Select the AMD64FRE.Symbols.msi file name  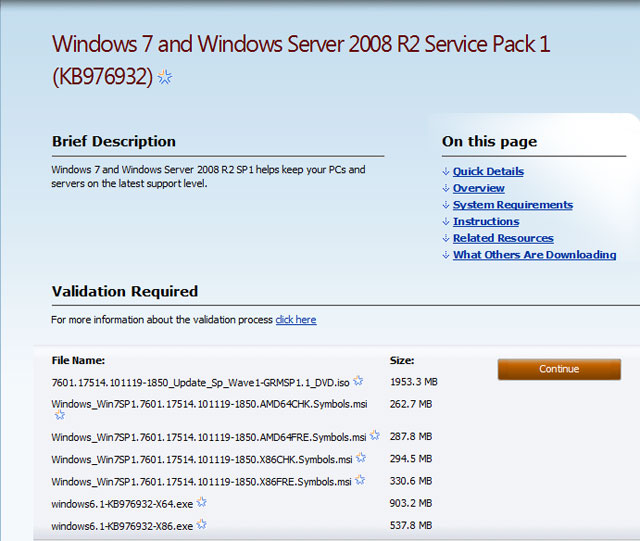pos(209,437)
